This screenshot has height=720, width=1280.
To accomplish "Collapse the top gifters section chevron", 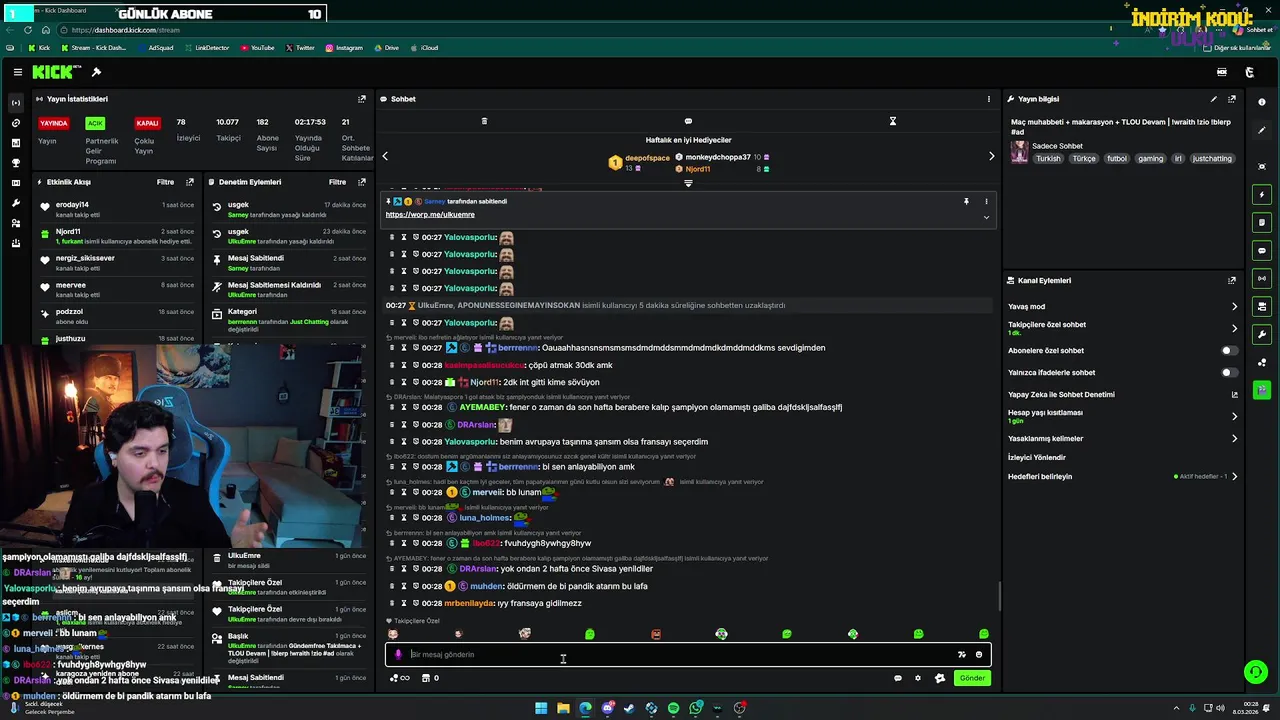I will click(688, 184).
